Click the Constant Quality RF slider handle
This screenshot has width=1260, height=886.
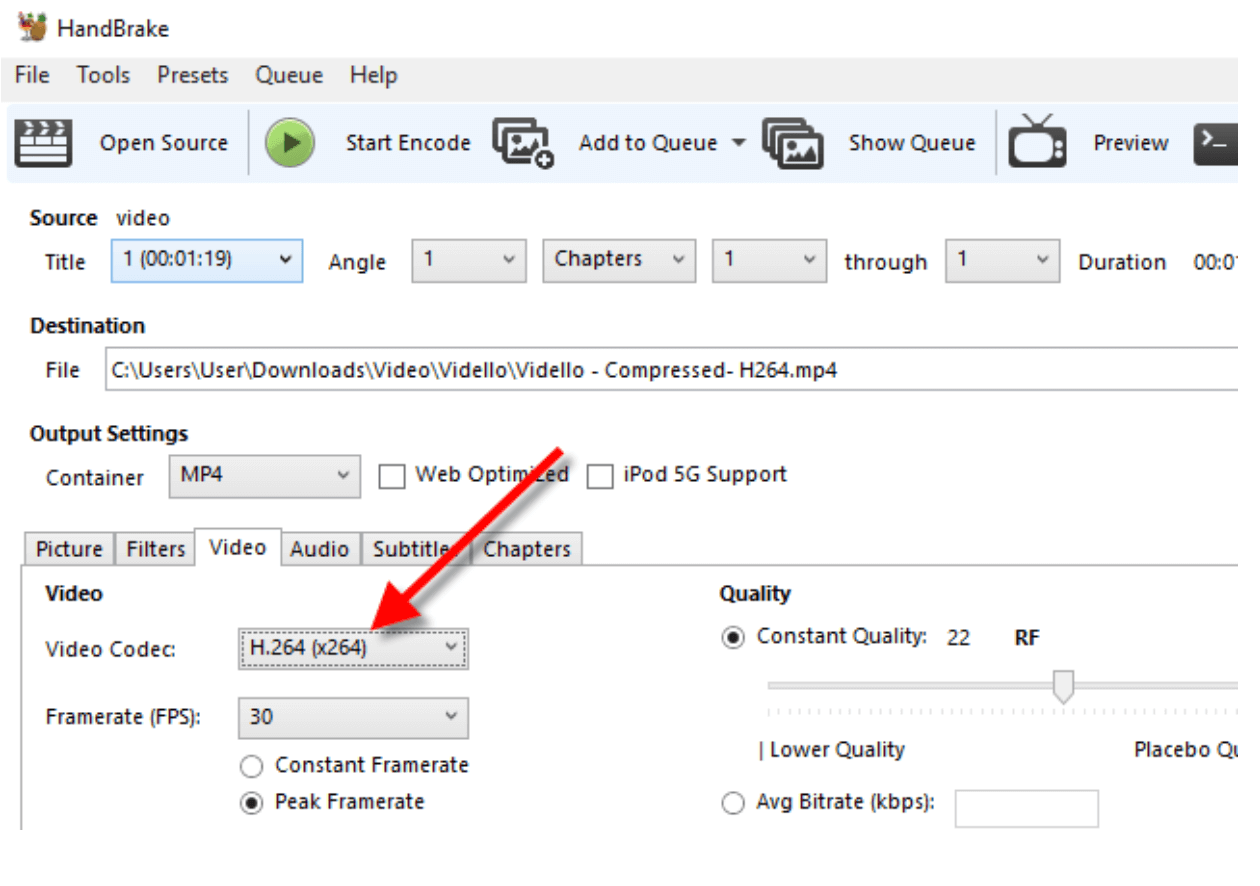1064,686
